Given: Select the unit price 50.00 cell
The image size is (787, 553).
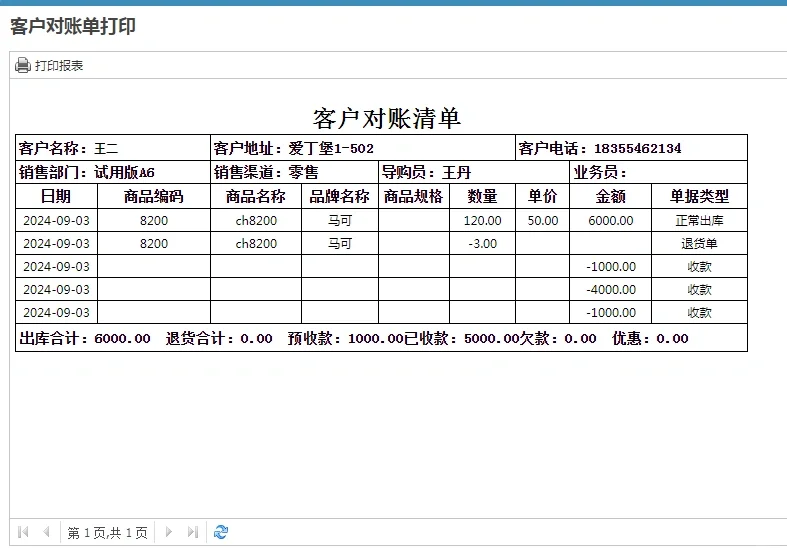Looking at the screenshot, I should point(543,220).
